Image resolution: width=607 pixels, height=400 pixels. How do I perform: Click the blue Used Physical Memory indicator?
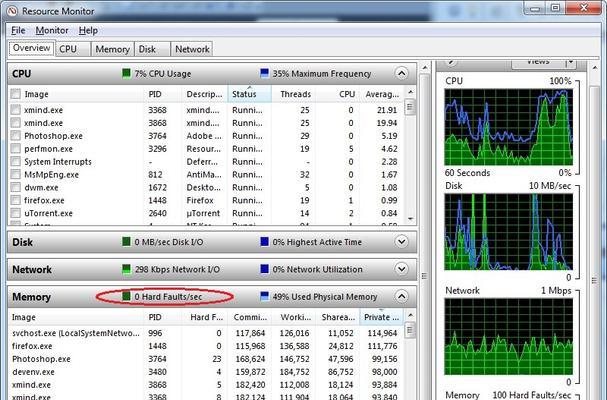[264, 297]
